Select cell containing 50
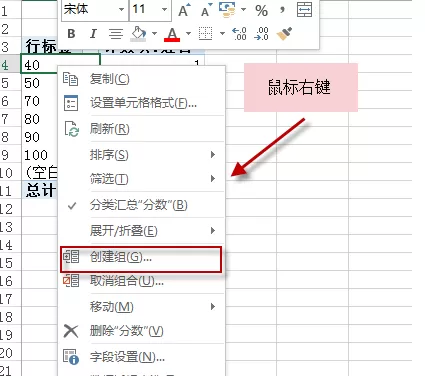The width and height of the screenshot is (425, 376). tap(40, 83)
